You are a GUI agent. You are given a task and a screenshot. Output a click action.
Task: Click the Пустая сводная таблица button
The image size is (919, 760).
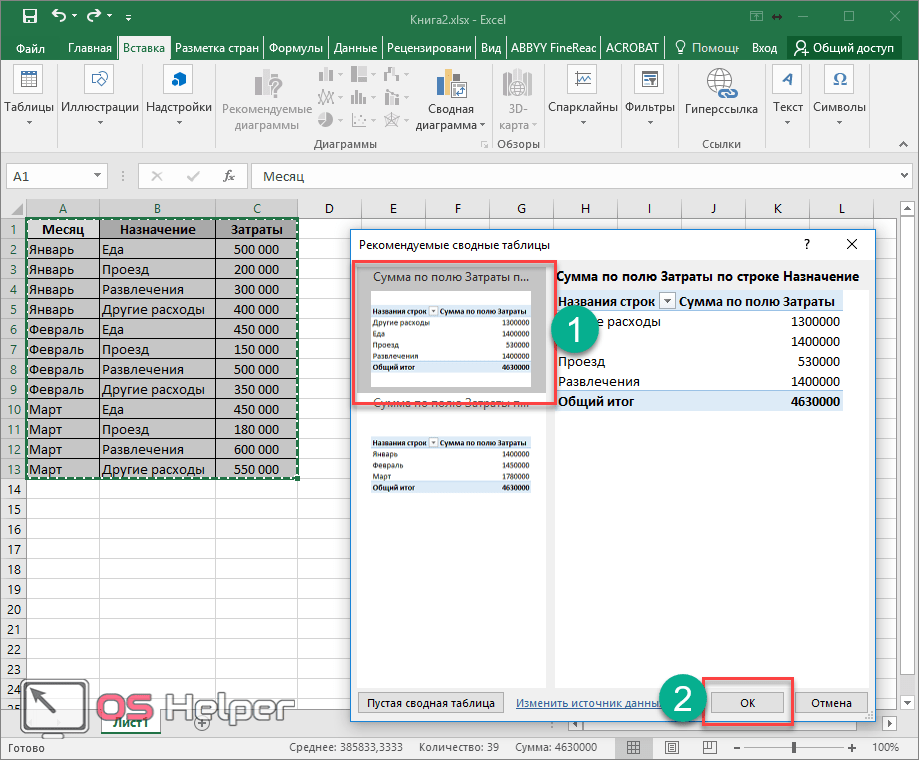point(430,703)
